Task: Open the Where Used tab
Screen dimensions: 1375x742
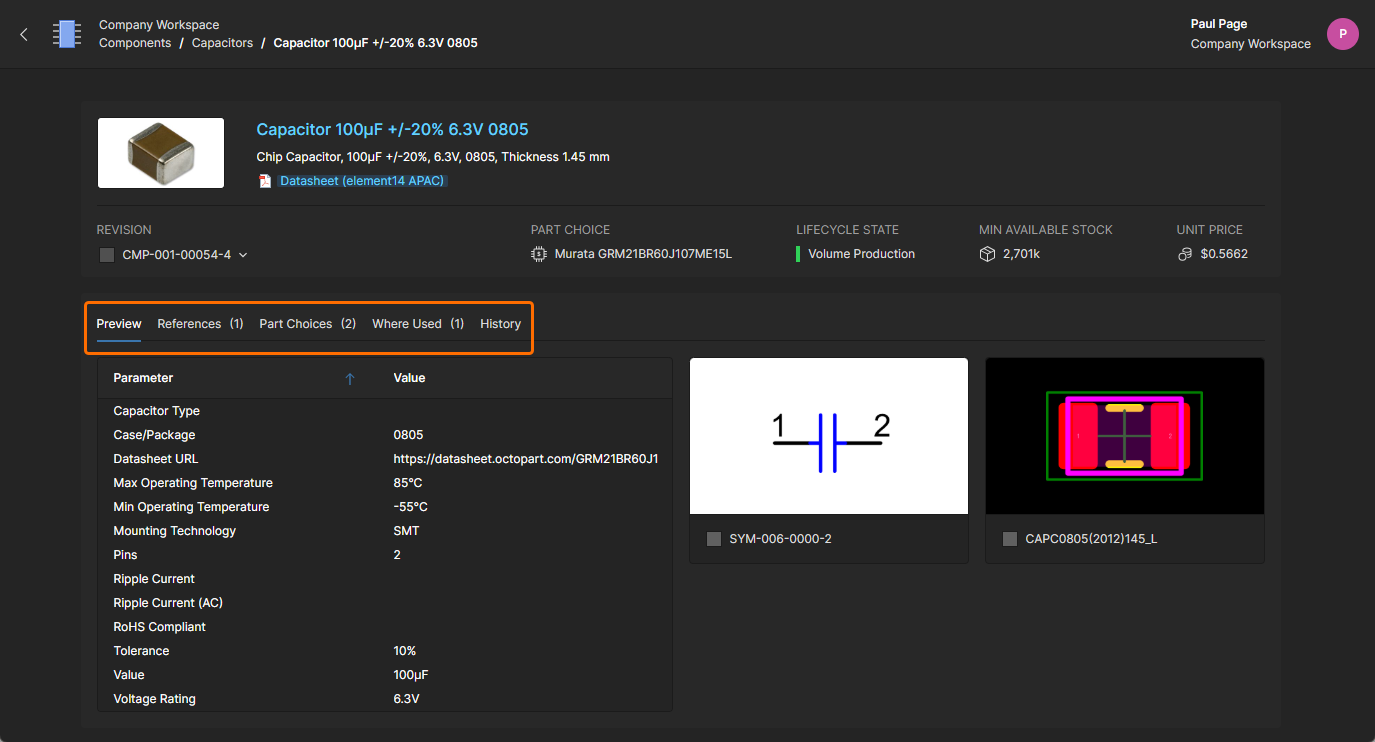Action: [417, 324]
